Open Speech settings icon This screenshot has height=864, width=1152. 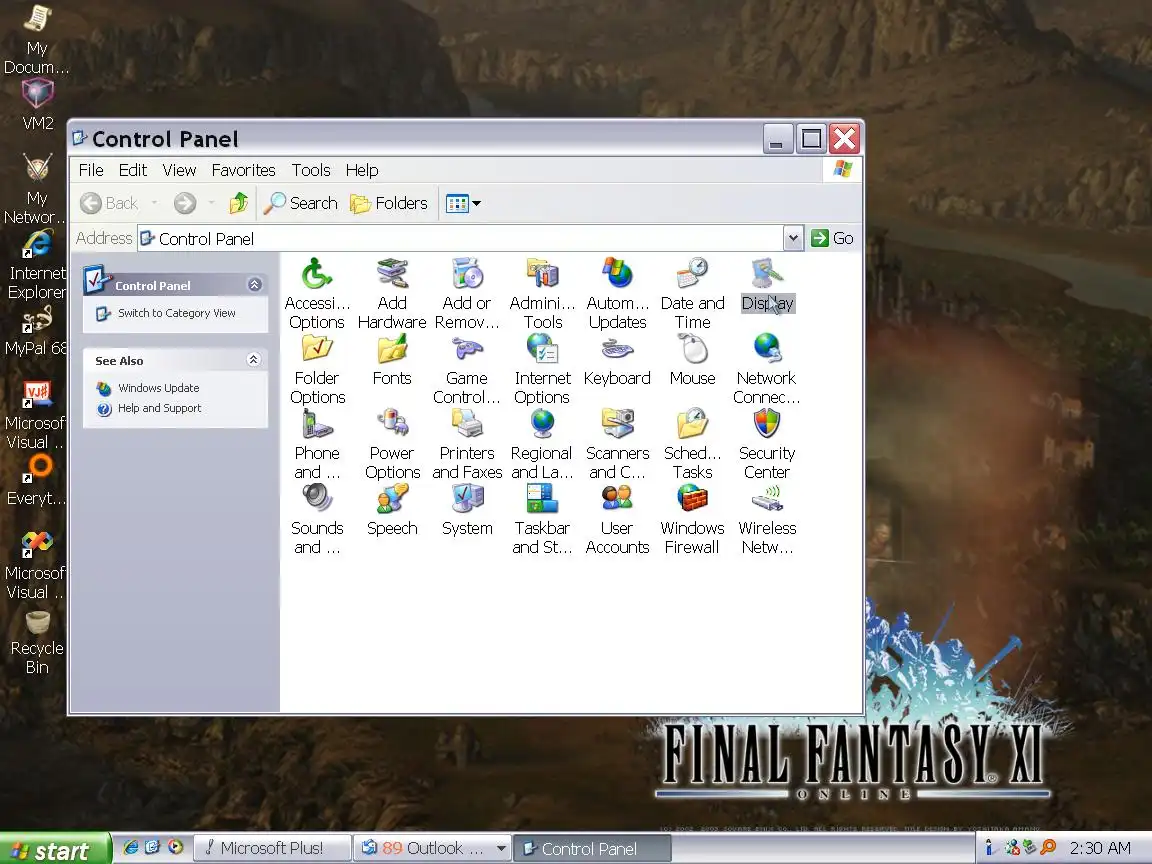[x=392, y=509]
